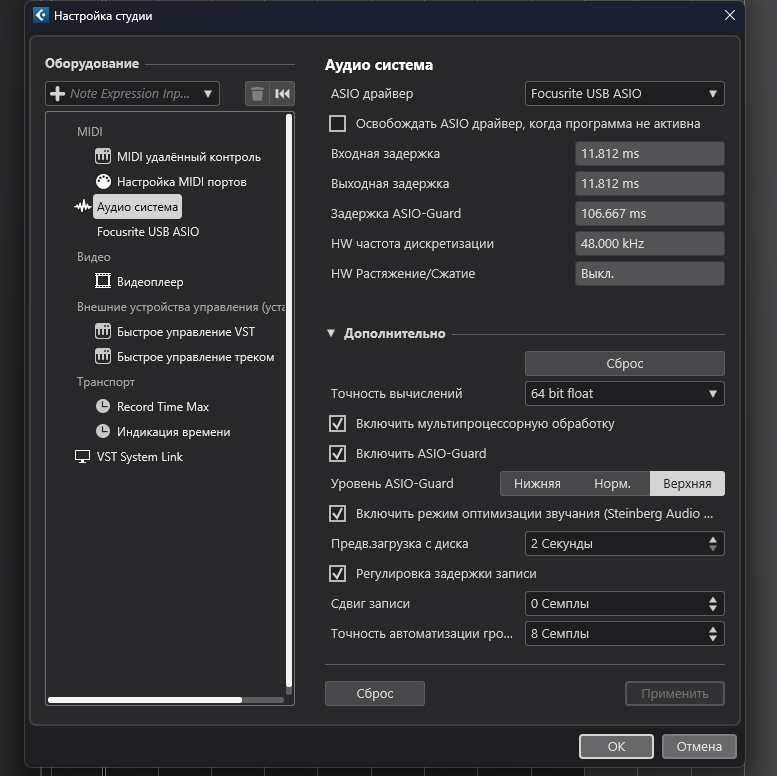The image size is (777, 776).
Task: Click the Отмена button
Action: point(699,746)
